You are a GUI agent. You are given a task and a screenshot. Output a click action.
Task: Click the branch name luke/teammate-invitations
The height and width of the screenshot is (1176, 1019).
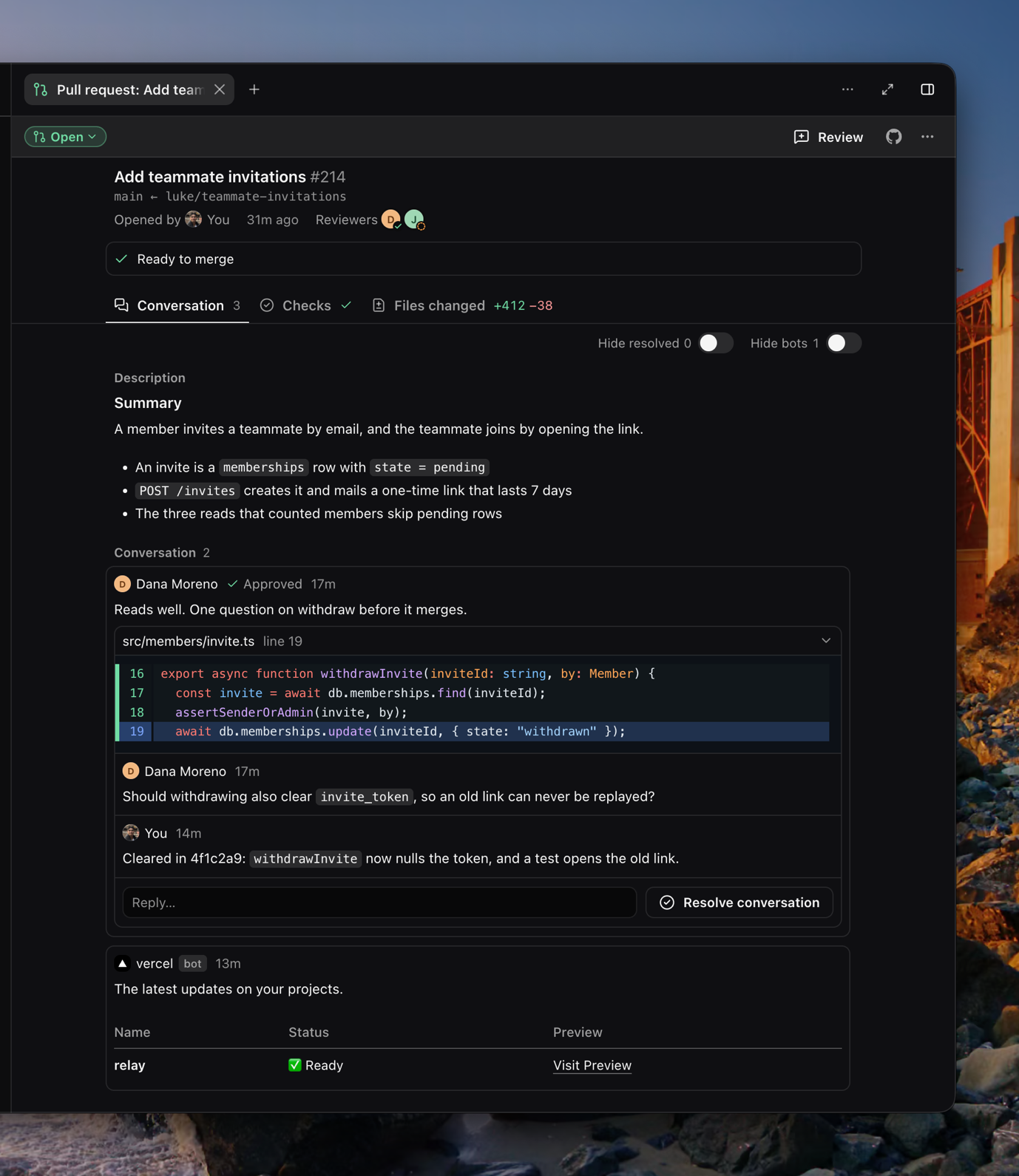(x=256, y=197)
